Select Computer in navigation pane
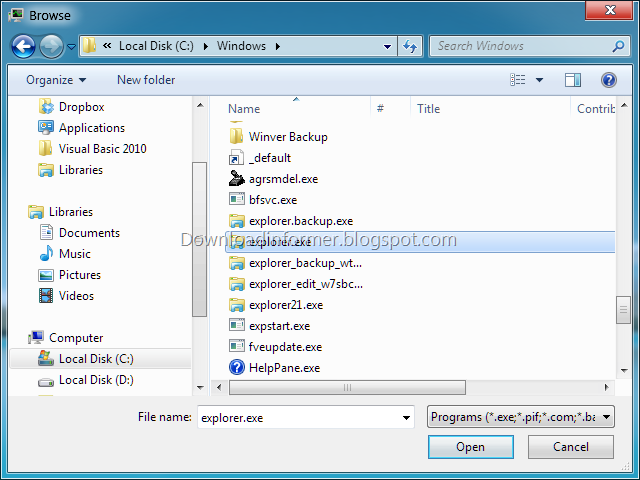 point(65,338)
